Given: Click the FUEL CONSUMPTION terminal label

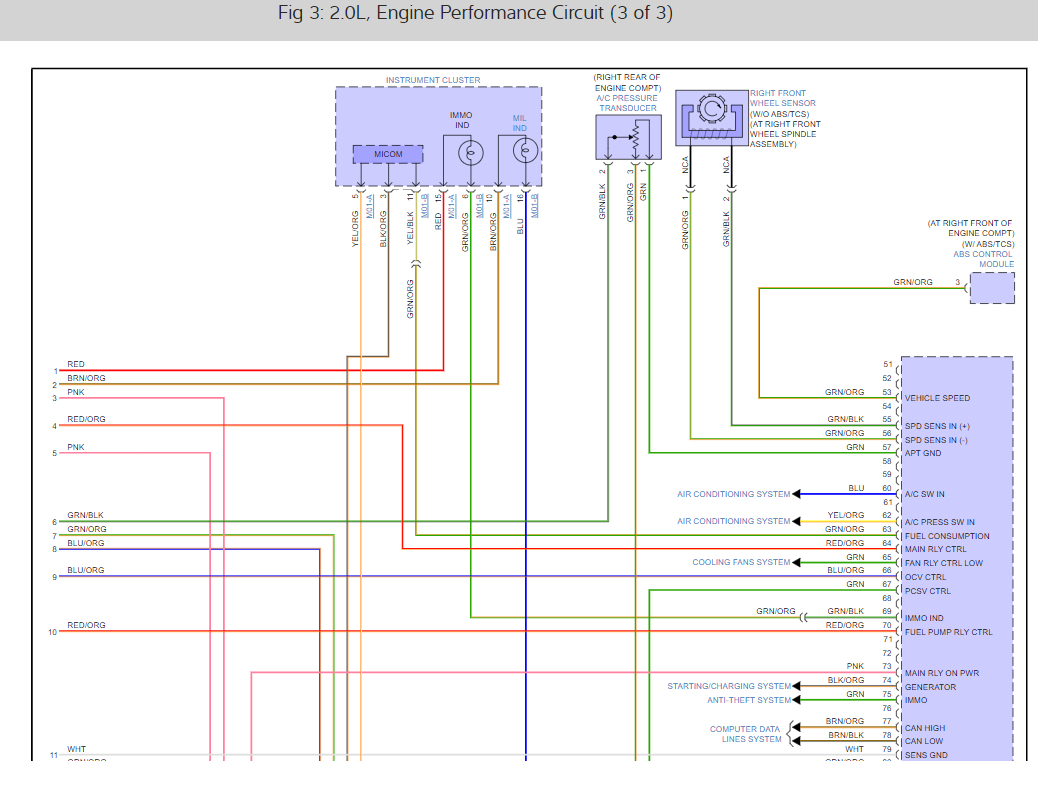Looking at the screenshot, I should pyautogui.click(x=947, y=536).
